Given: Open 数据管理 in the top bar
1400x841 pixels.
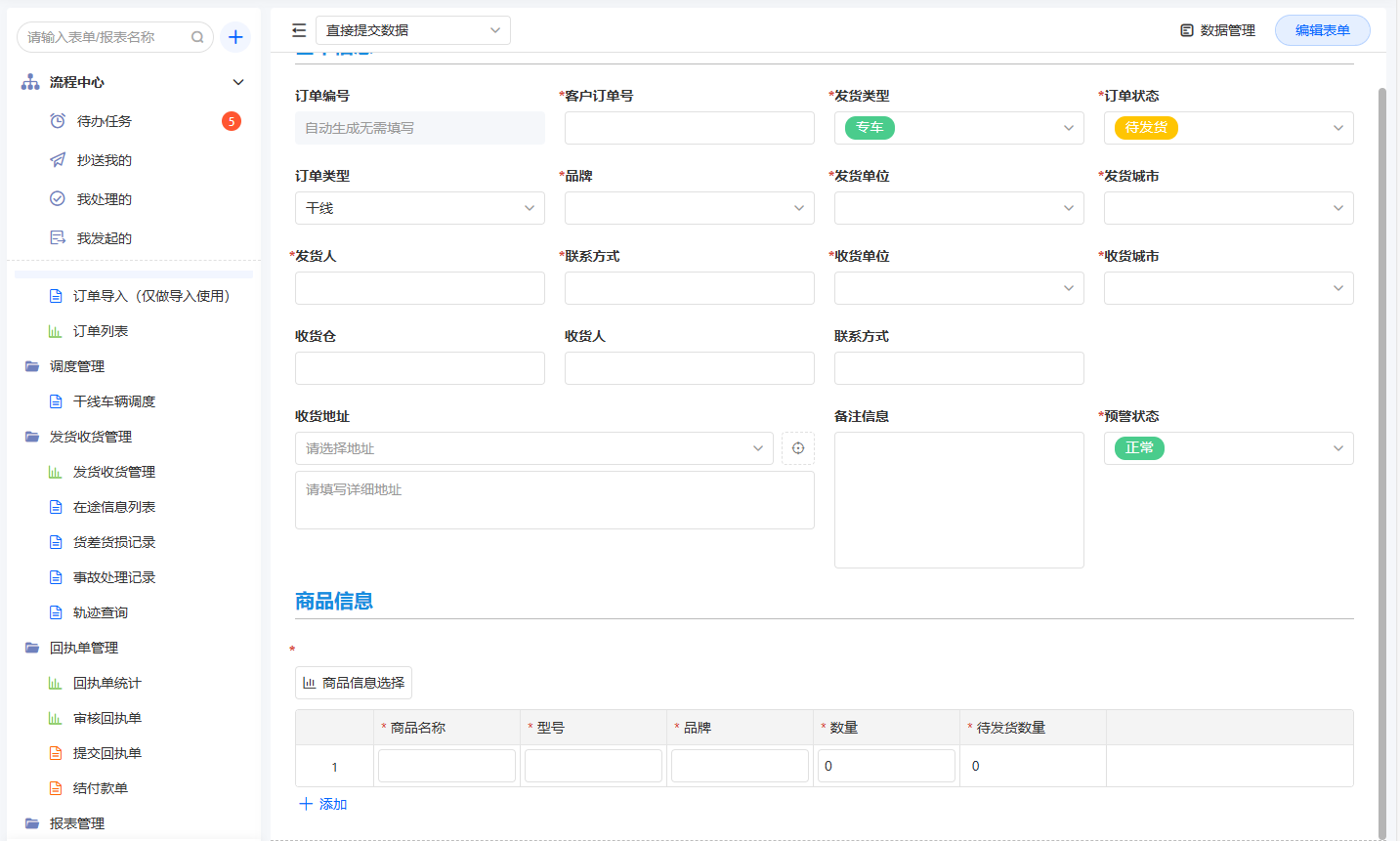Looking at the screenshot, I should 1217,30.
